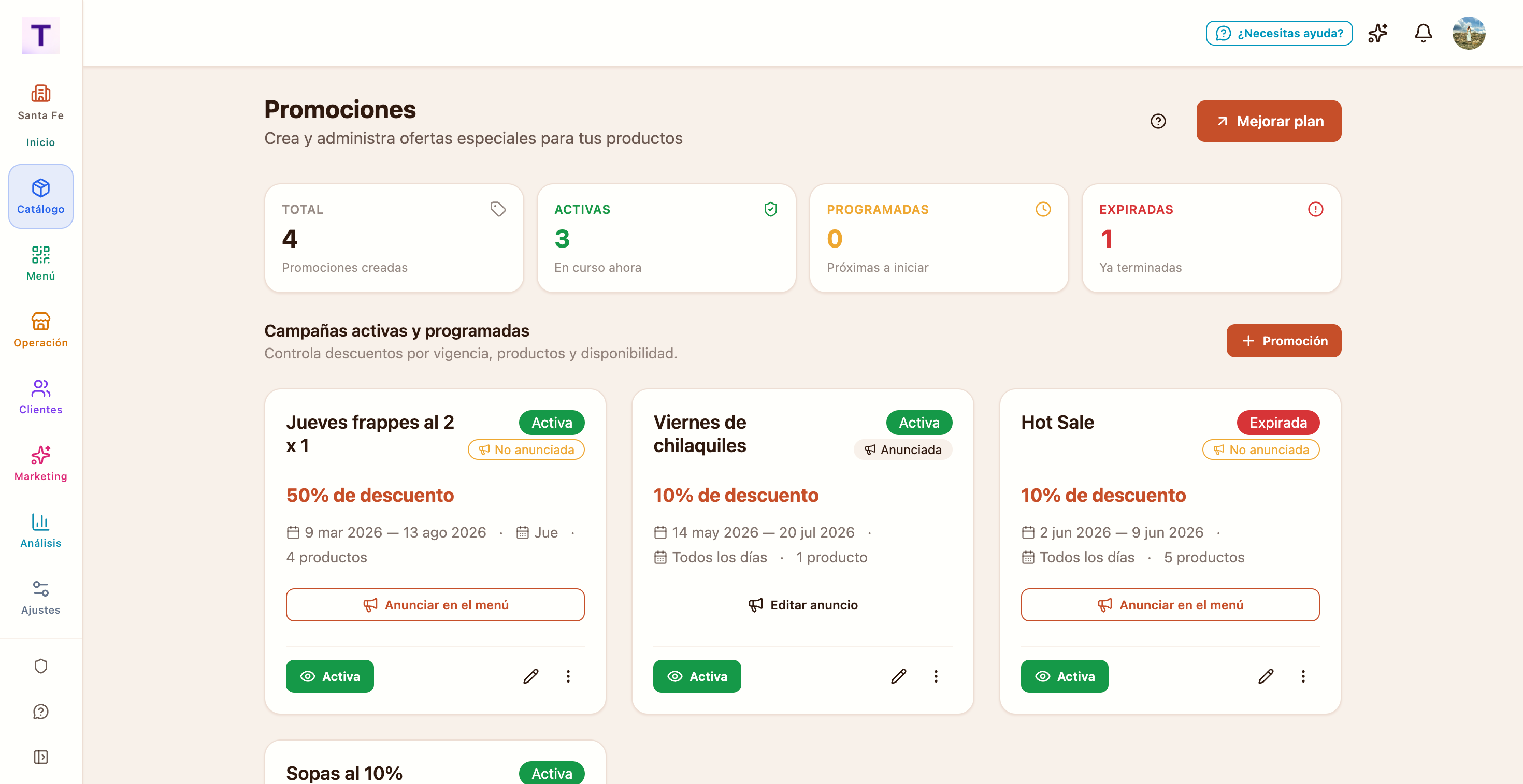1523x784 pixels.
Task: Click the Anunciada badge on Viernes de chilaquiles
Action: 902,449
